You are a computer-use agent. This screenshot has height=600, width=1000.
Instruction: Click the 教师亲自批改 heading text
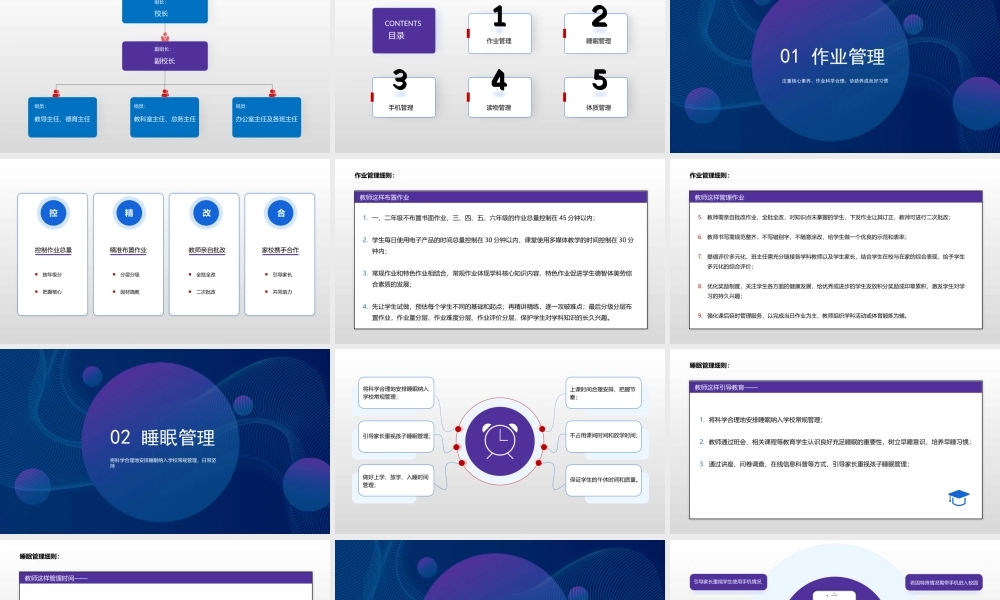coord(207,250)
